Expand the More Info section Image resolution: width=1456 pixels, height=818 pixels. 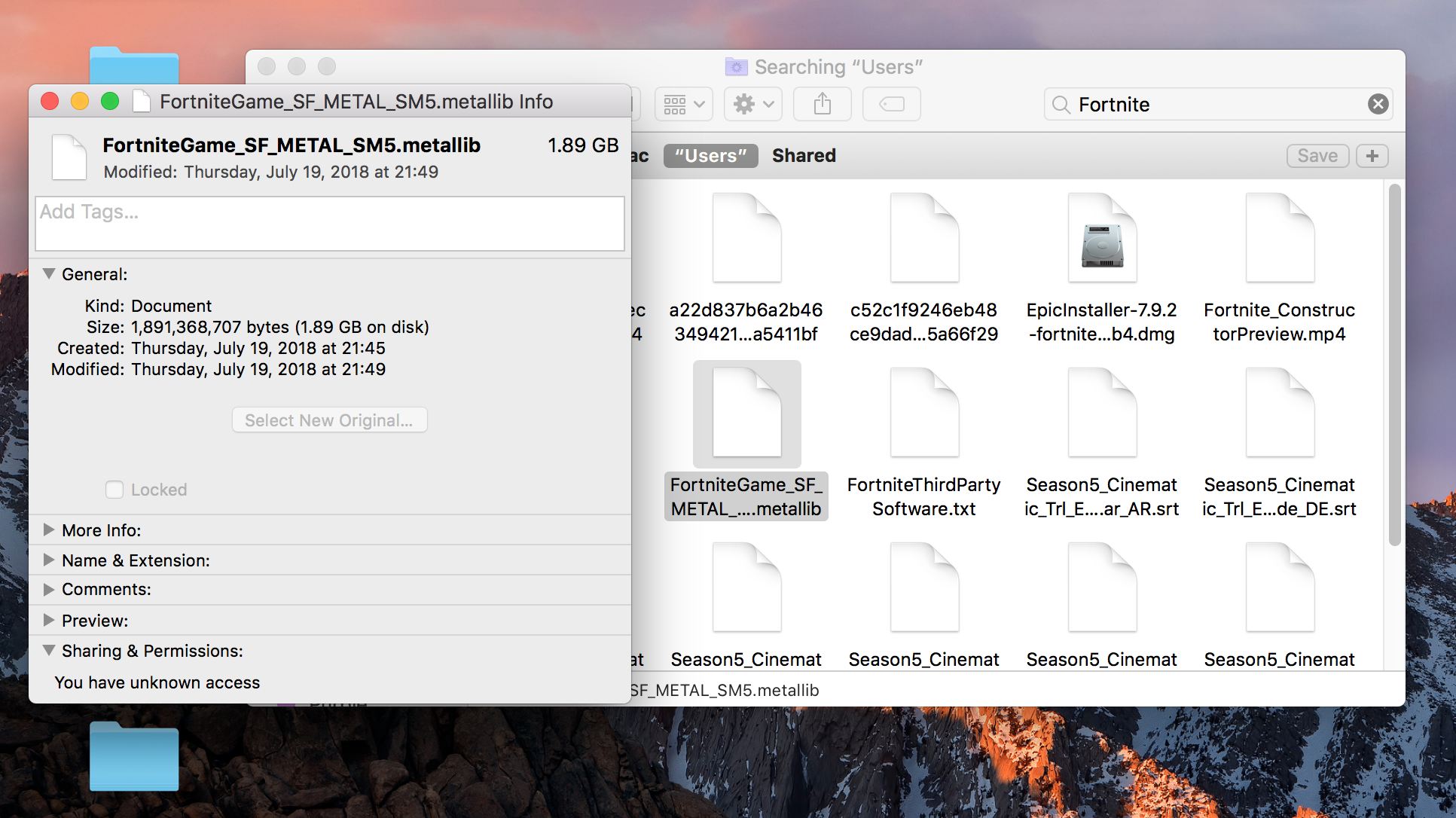point(49,530)
